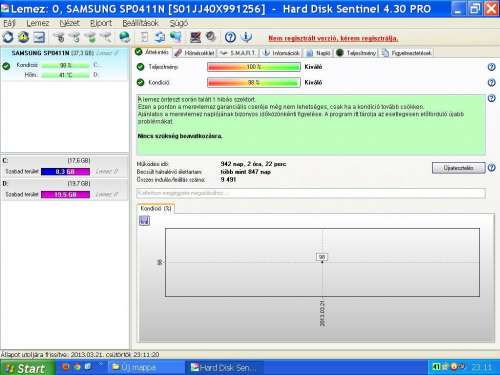The width and height of the screenshot is (500, 375).
Task: Open the Nézet menu
Action: click(x=69, y=23)
